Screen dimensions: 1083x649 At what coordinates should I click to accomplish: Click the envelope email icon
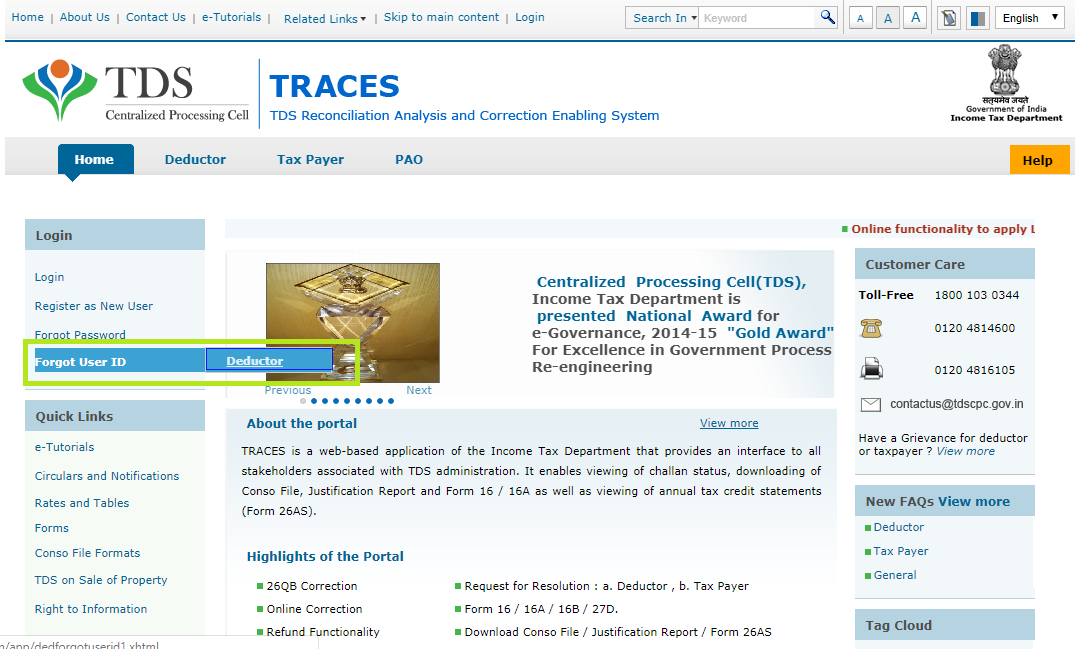(870, 405)
